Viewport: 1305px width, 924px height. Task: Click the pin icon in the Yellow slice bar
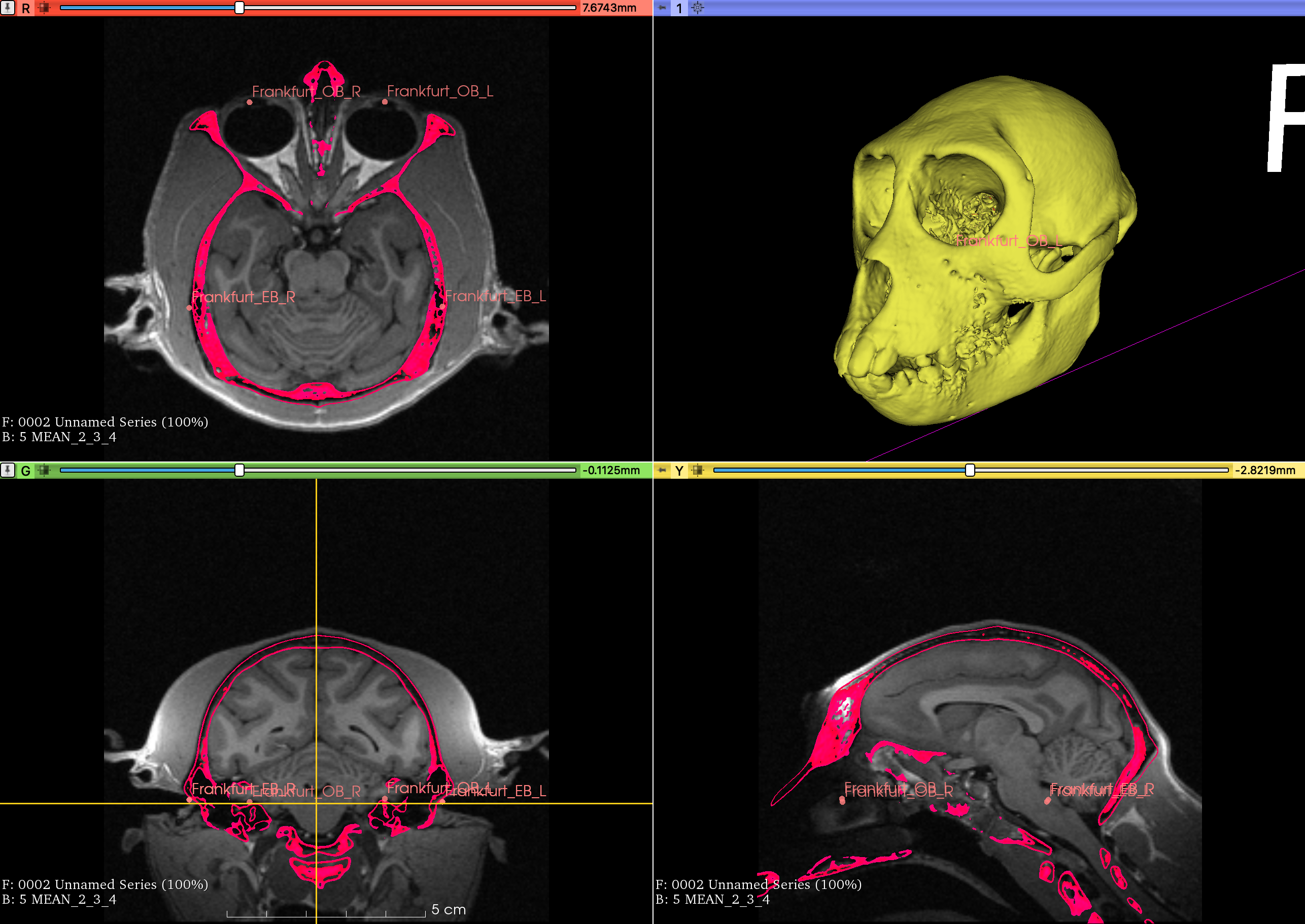662,470
